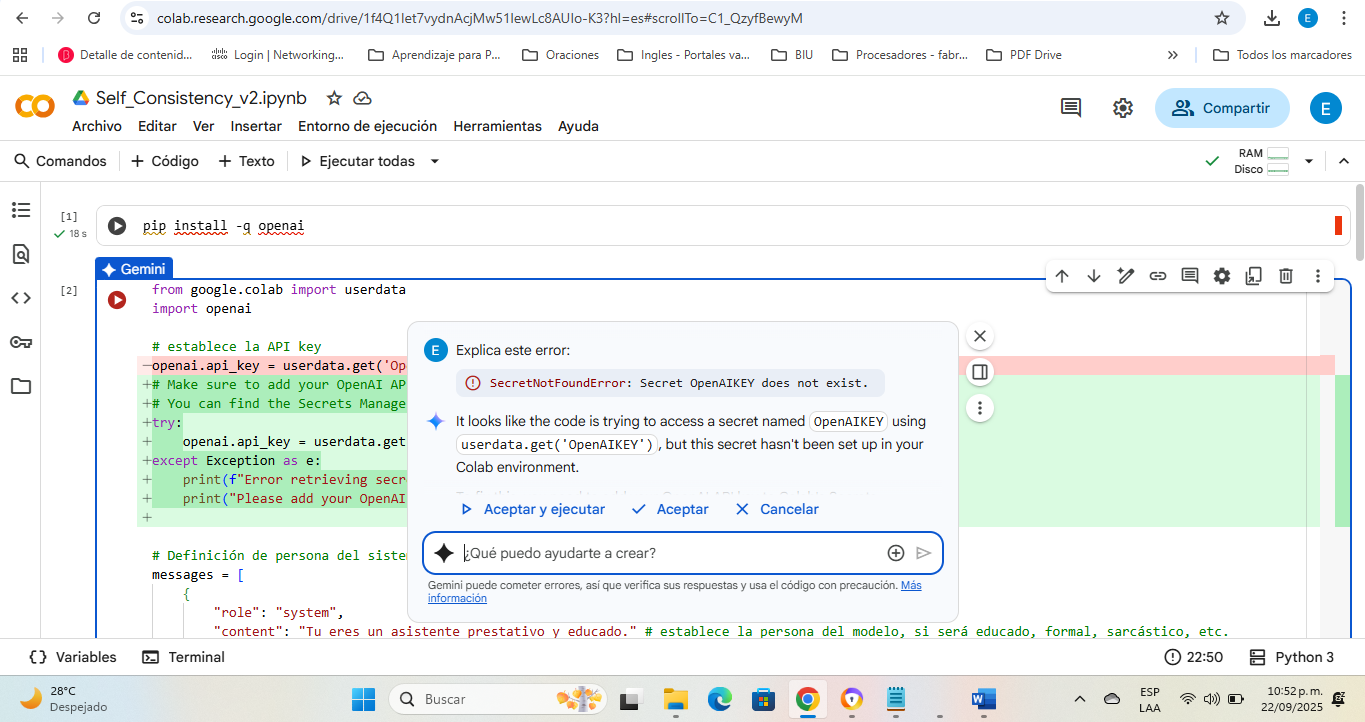Screen dimensions: 1365x722
Task: Open the Variables panel
Action: point(72,657)
